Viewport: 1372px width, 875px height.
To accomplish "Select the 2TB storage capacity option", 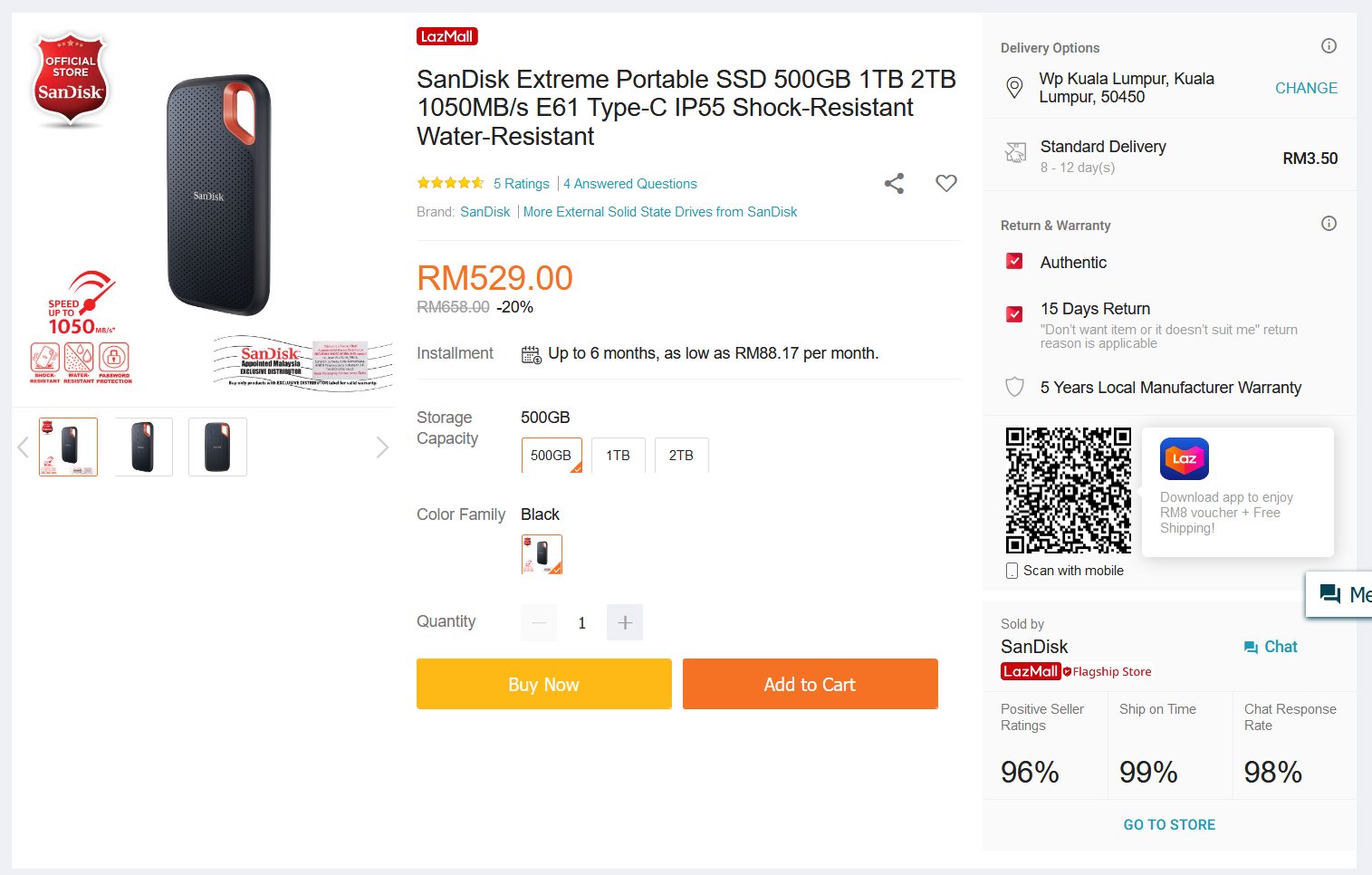I will [x=681, y=456].
